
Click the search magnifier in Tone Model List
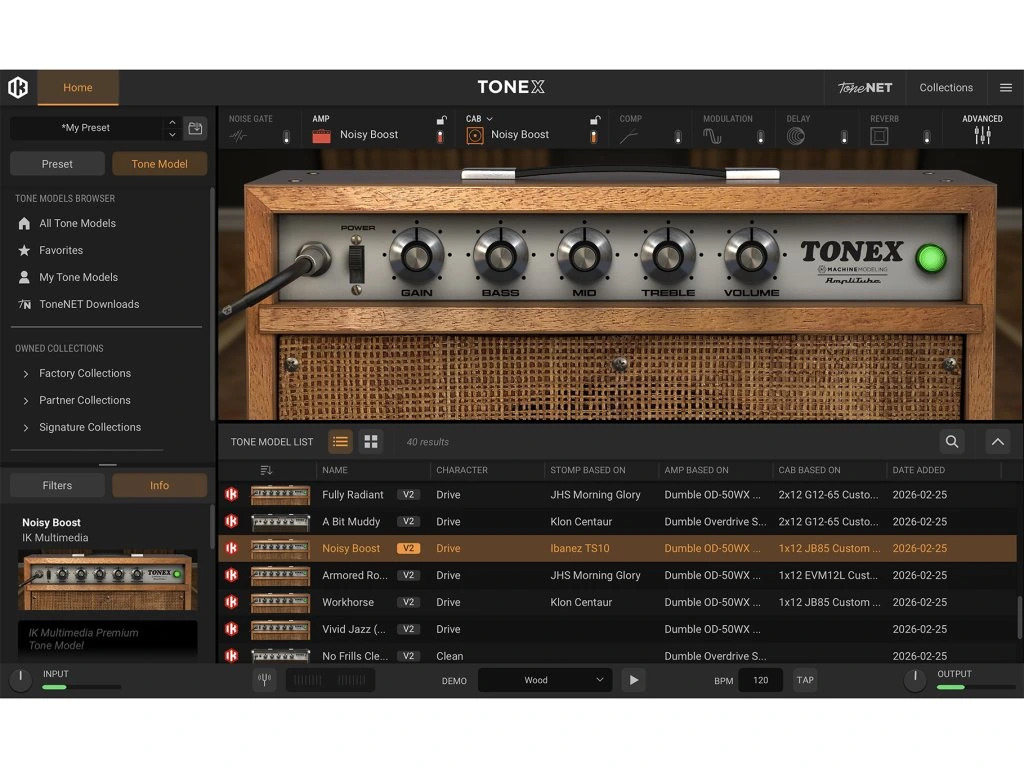point(951,441)
